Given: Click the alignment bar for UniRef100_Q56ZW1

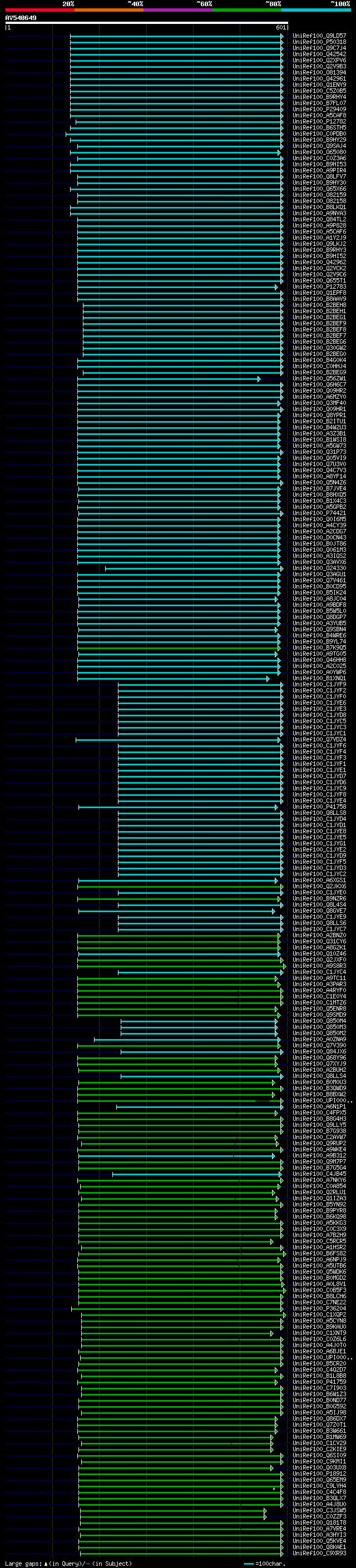Looking at the screenshot, I should [169, 379].
